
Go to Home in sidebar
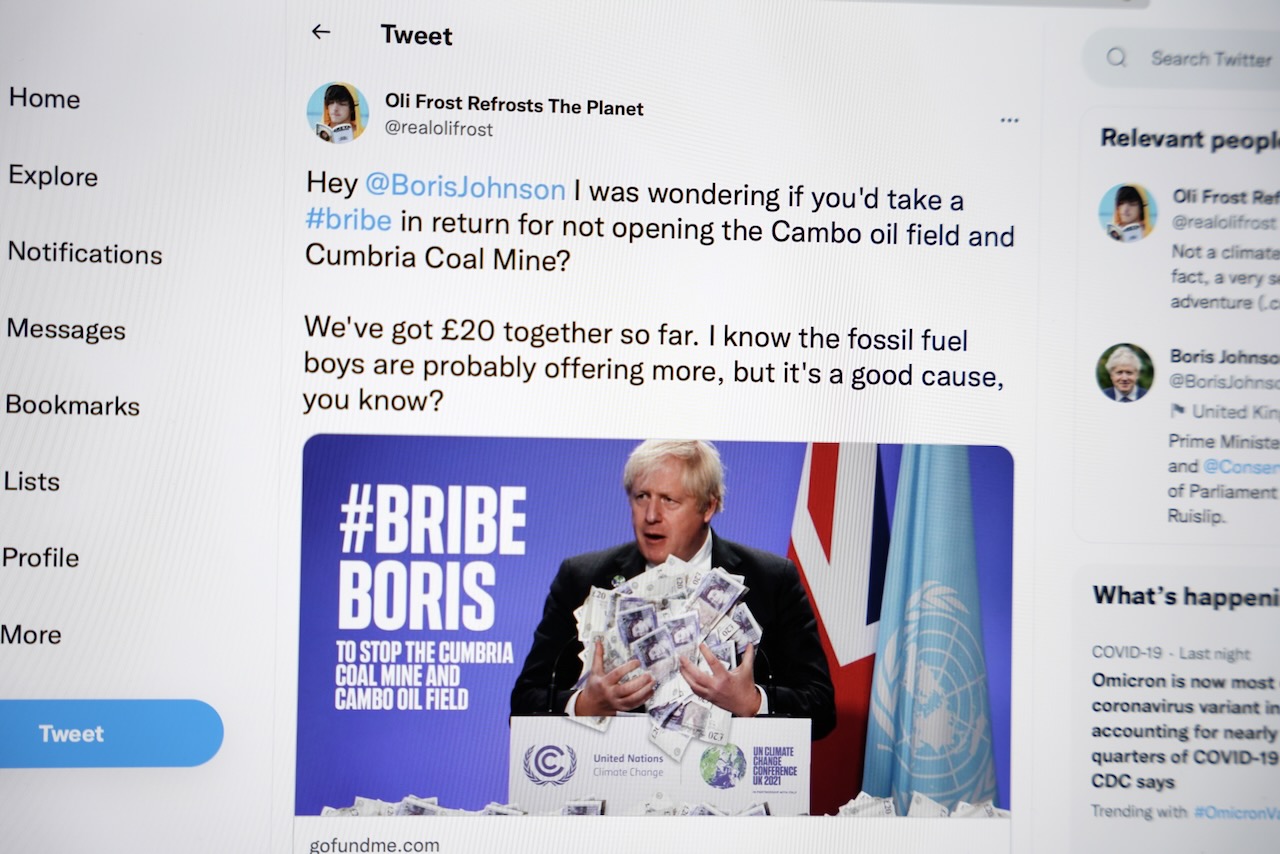point(44,98)
